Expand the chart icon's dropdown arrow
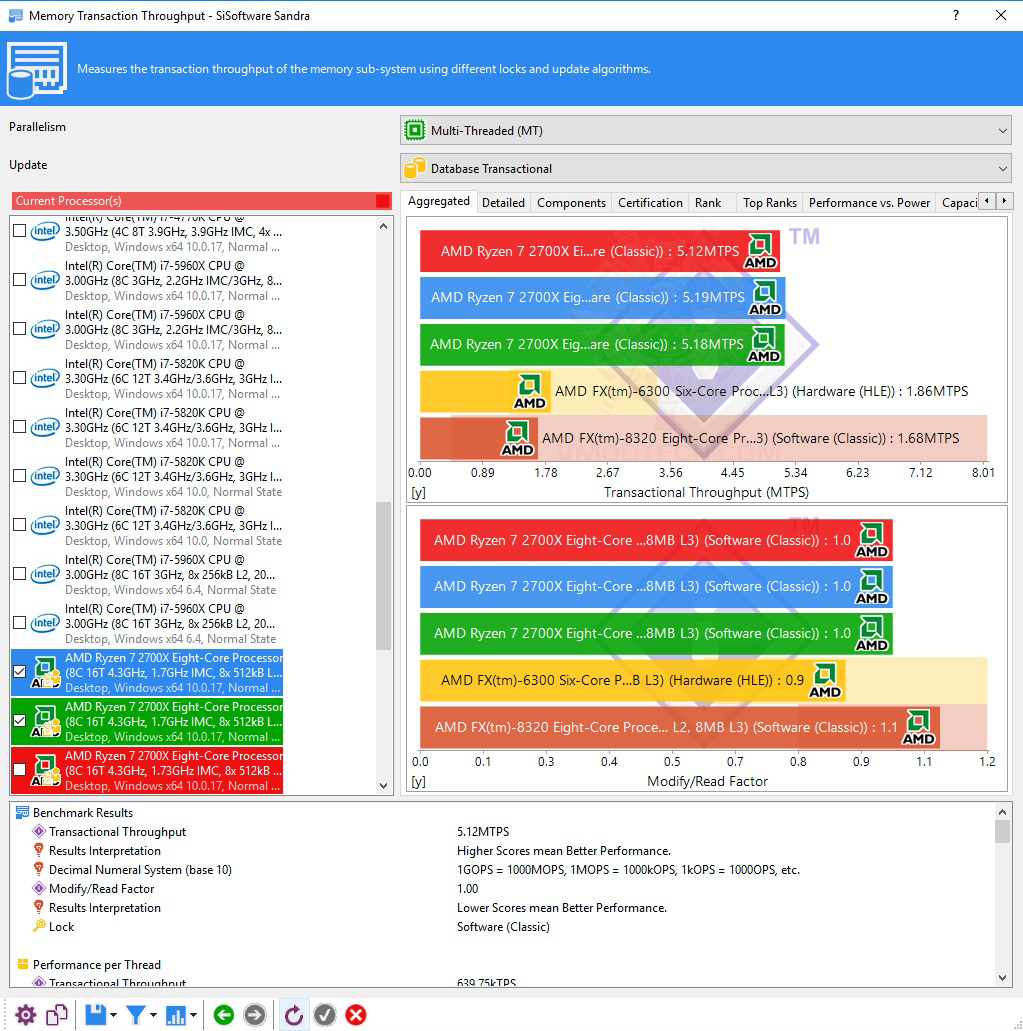Viewport: 1023px width, 1031px height. point(193,1015)
